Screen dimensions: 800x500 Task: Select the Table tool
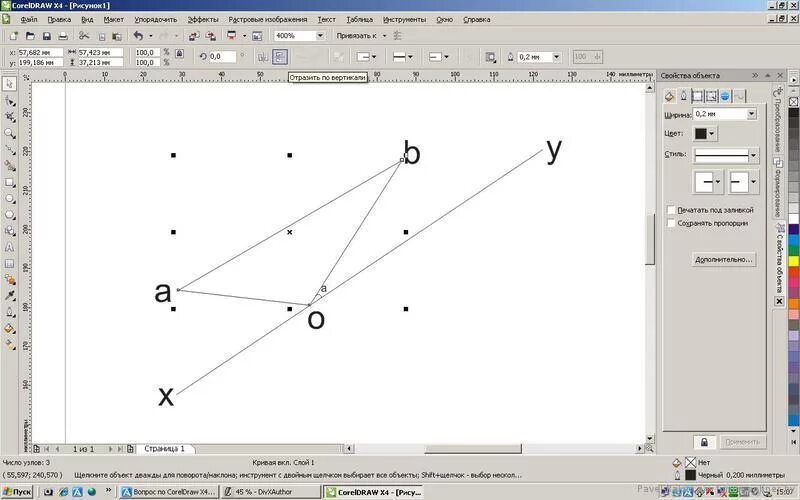pyautogui.click(x=10, y=264)
